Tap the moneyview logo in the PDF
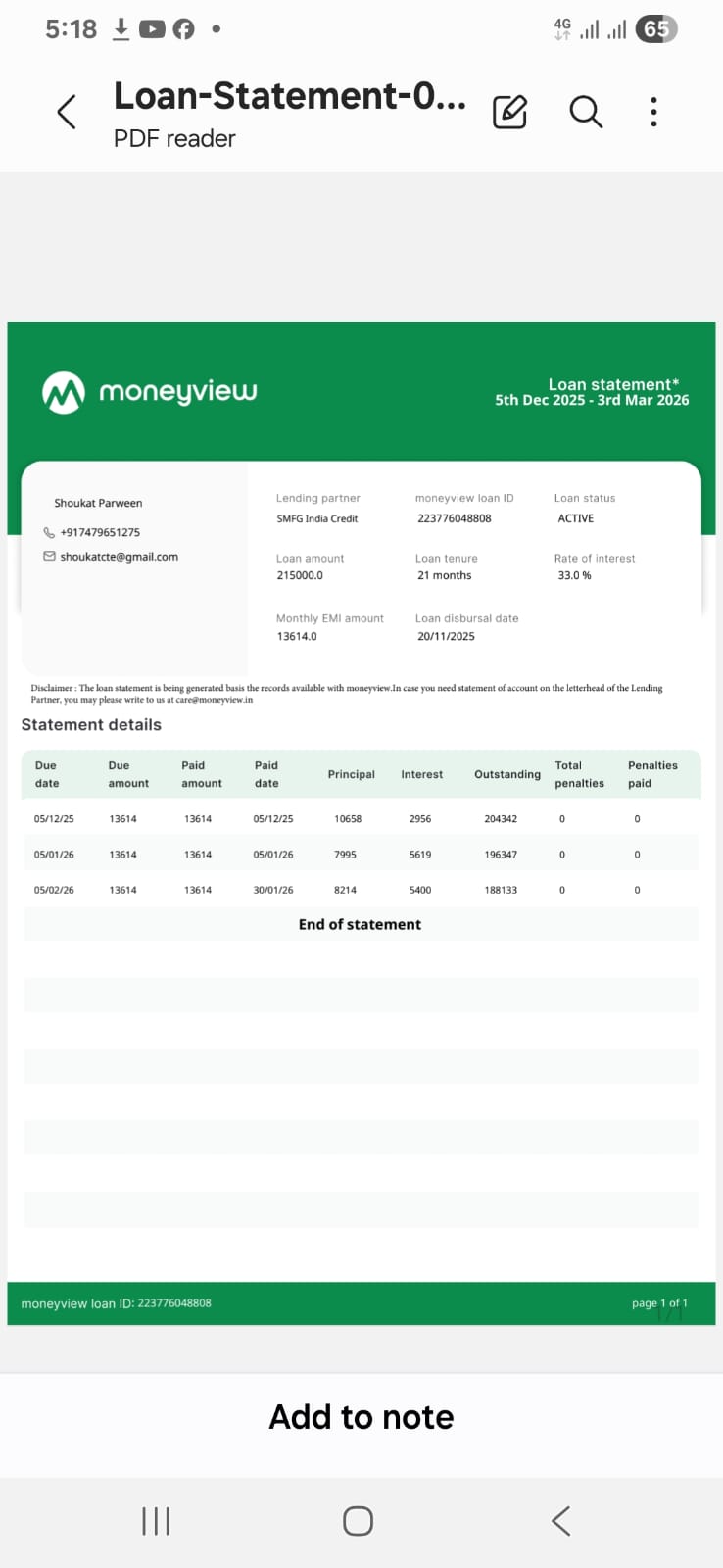Image resolution: width=723 pixels, height=1568 pixels. (150, 392)
